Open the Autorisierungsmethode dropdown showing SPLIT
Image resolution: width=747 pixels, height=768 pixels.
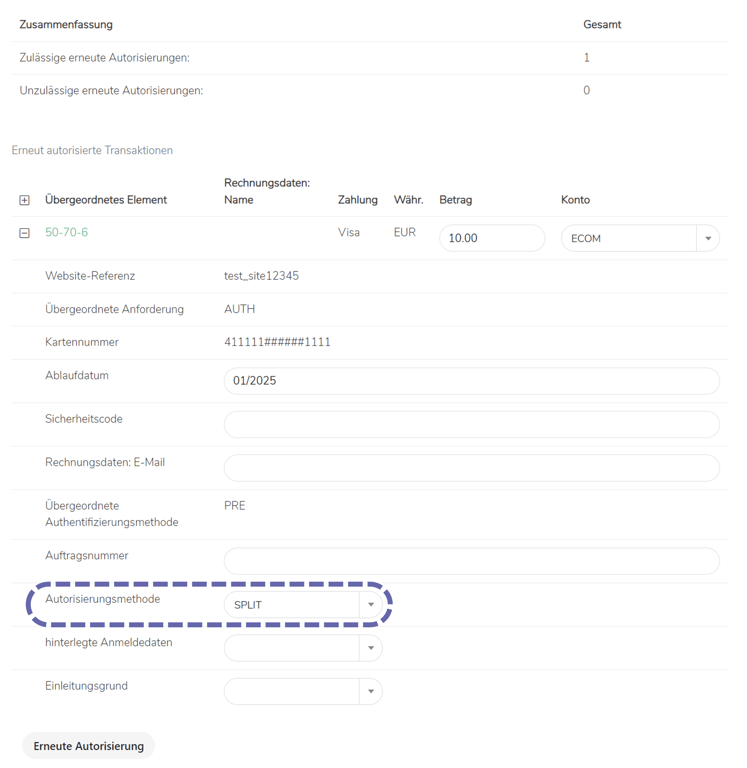pyautogui.click(x=303, y=604)
